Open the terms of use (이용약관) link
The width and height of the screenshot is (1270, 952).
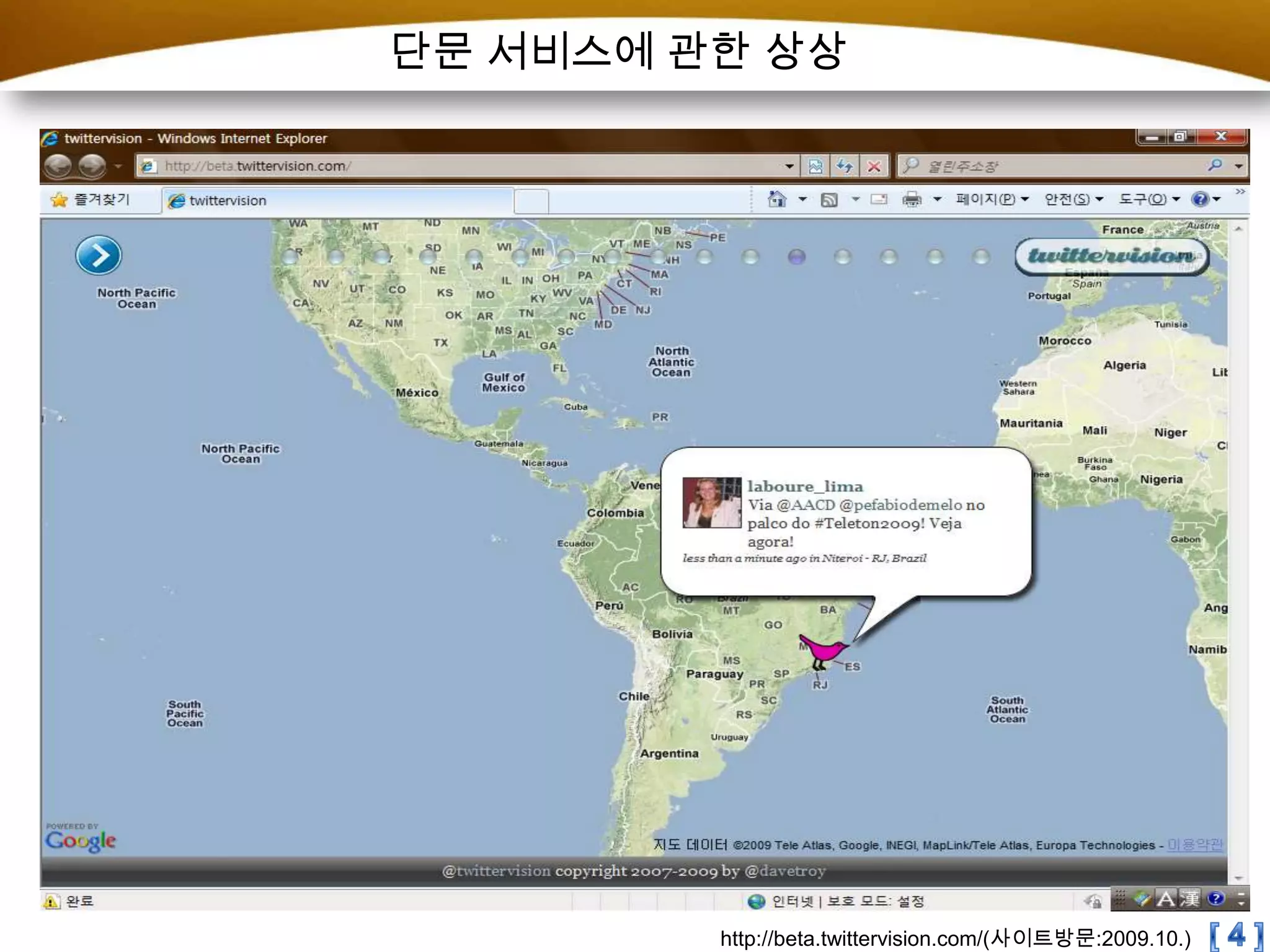tap(1195, 845)
